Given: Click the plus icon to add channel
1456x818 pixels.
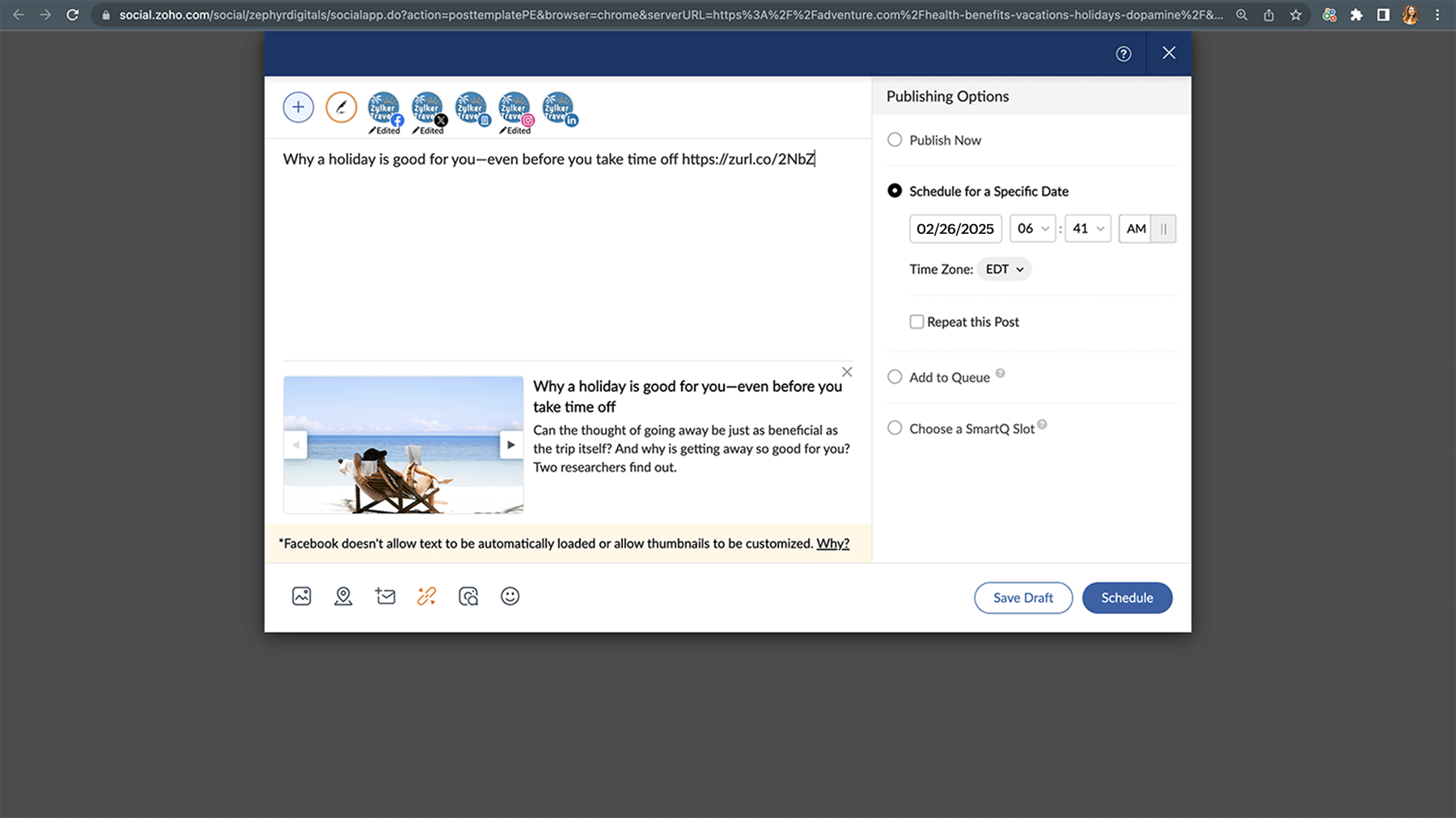Looking at the screenshot, I should 298,108.
